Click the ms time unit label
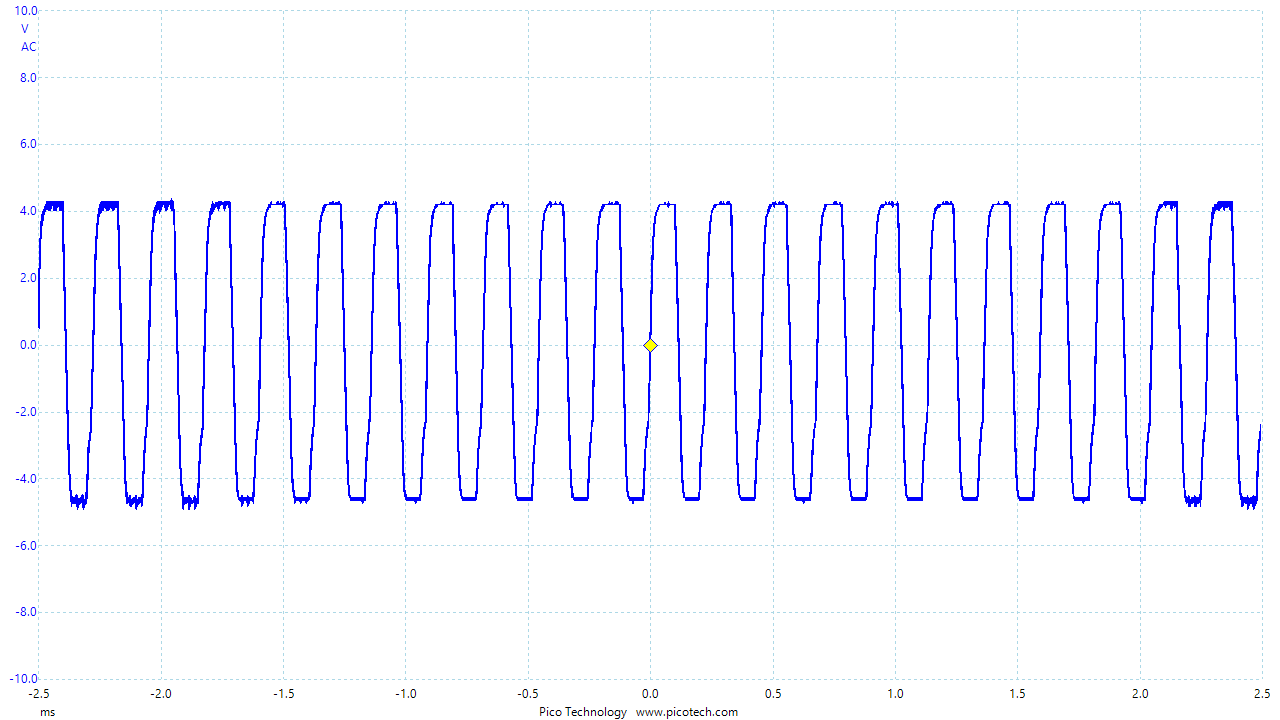1280x720 pixels. point(47,712)
